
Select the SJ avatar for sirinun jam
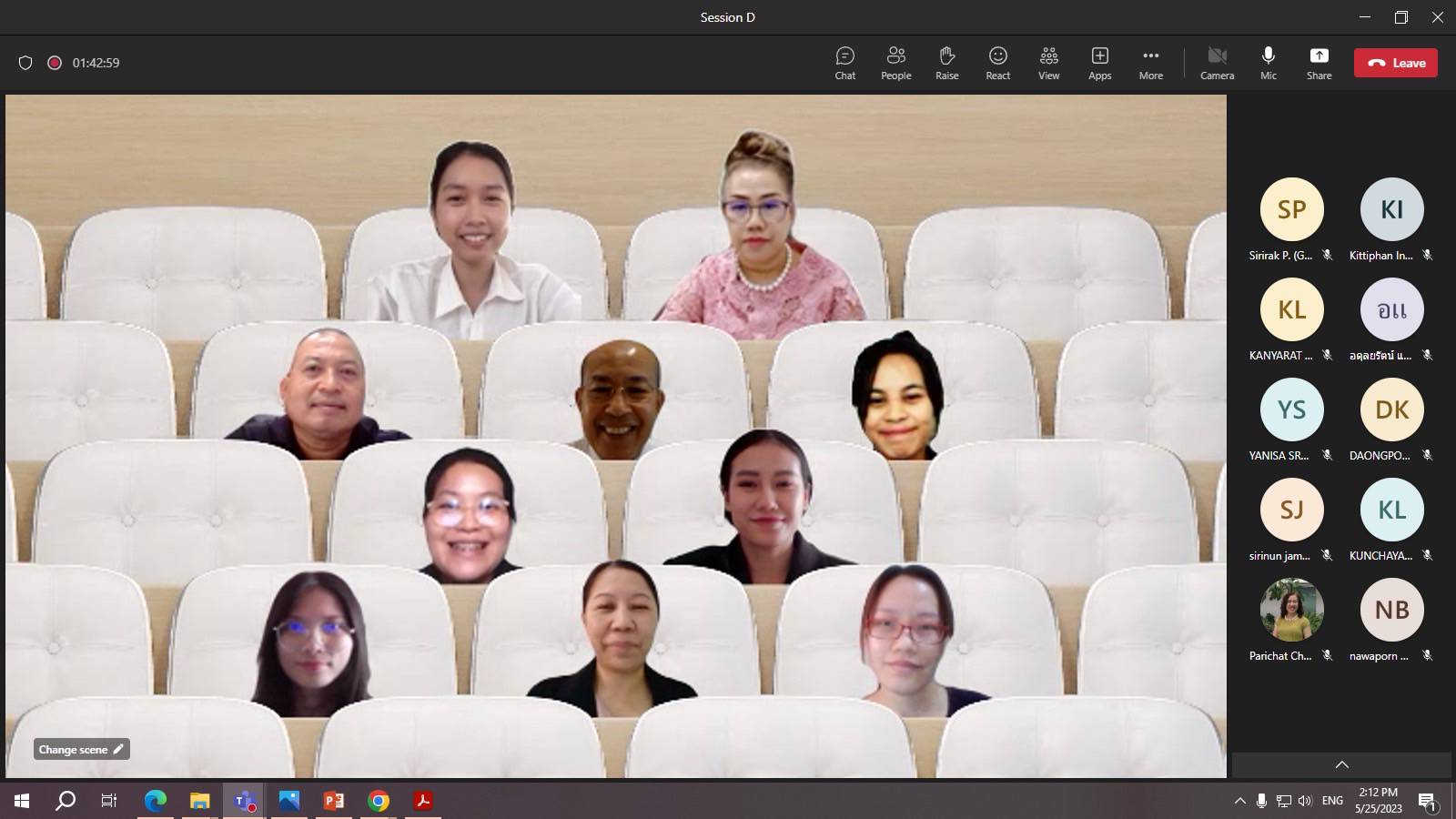(x=1291, y=510)
